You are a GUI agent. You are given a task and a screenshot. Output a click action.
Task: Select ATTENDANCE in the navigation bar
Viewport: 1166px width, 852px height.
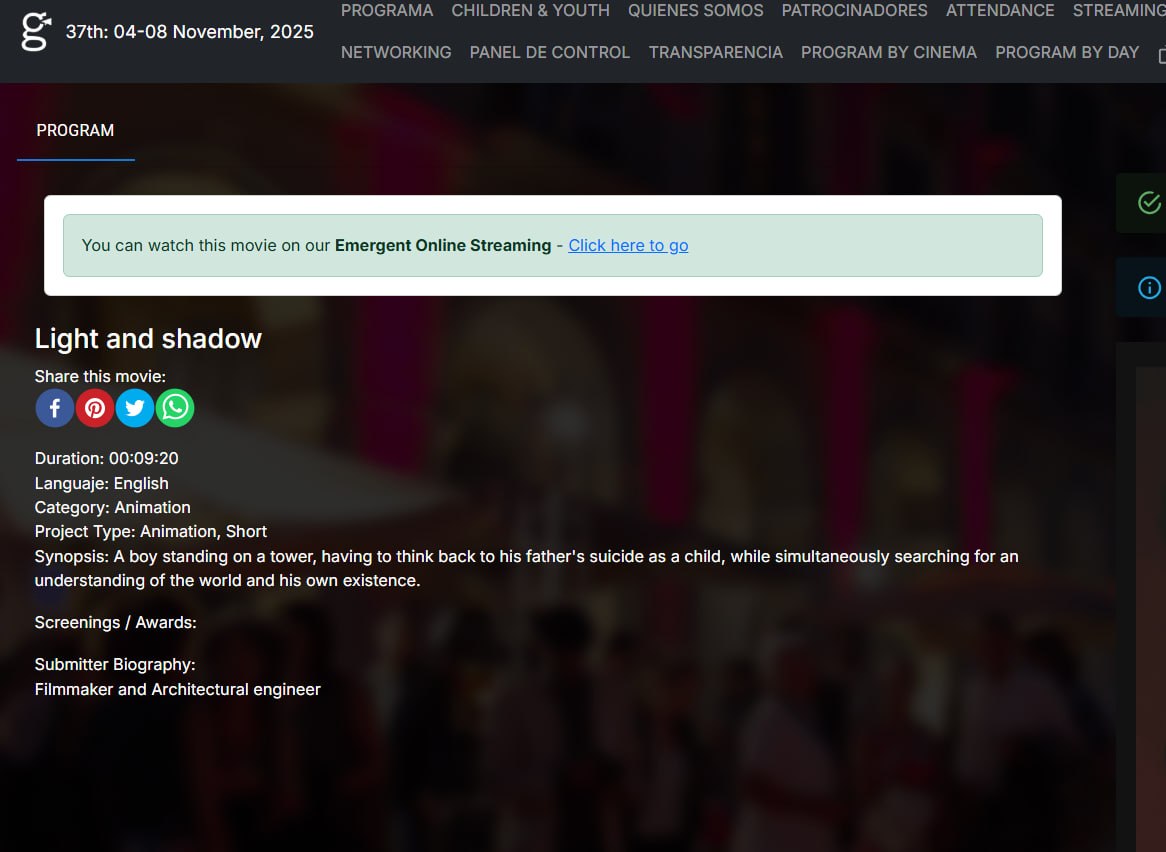pos(1000,11)
